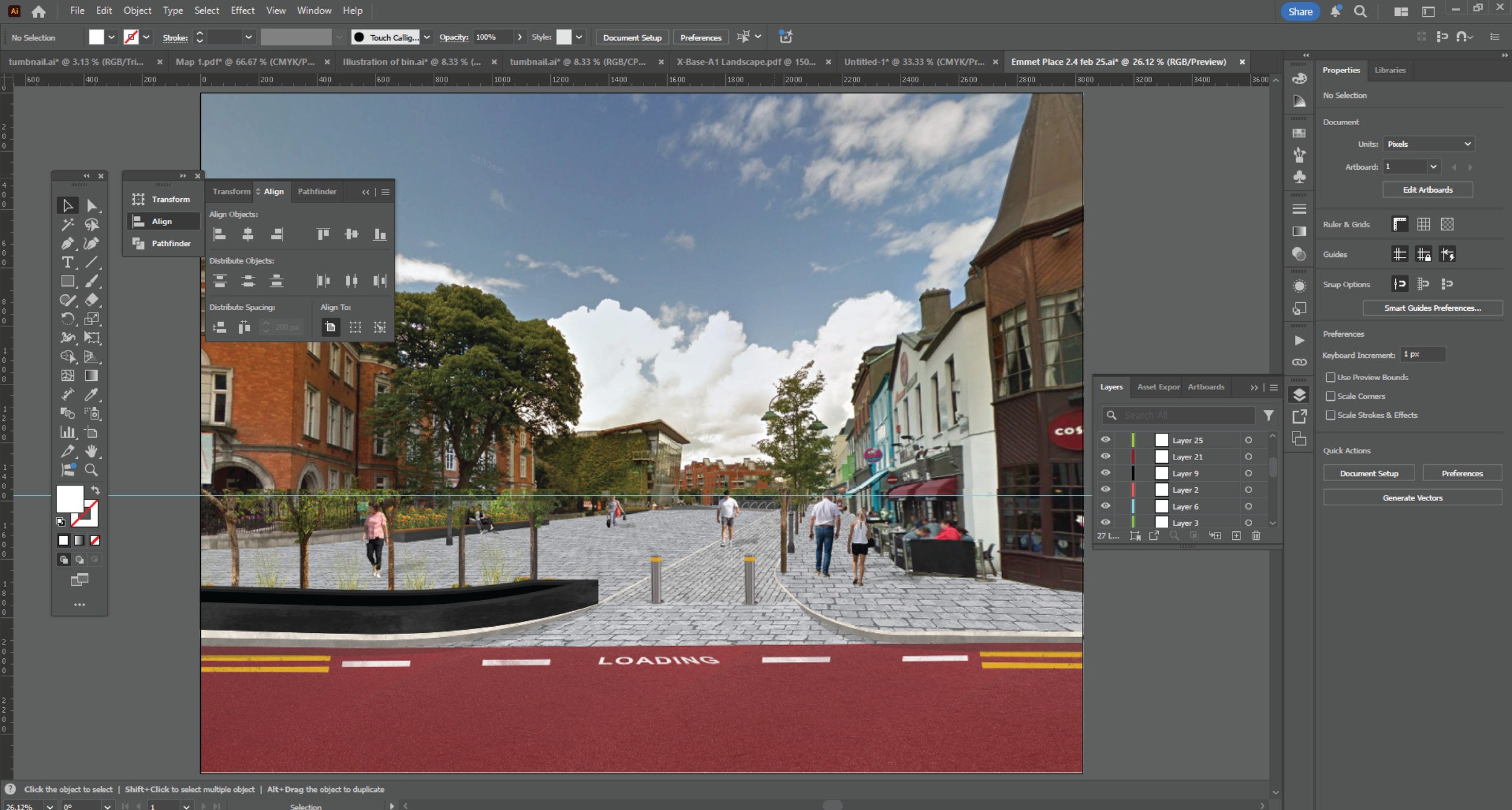Click Vertical Align Top icon

pyautogui.click(x=323, y=235)
